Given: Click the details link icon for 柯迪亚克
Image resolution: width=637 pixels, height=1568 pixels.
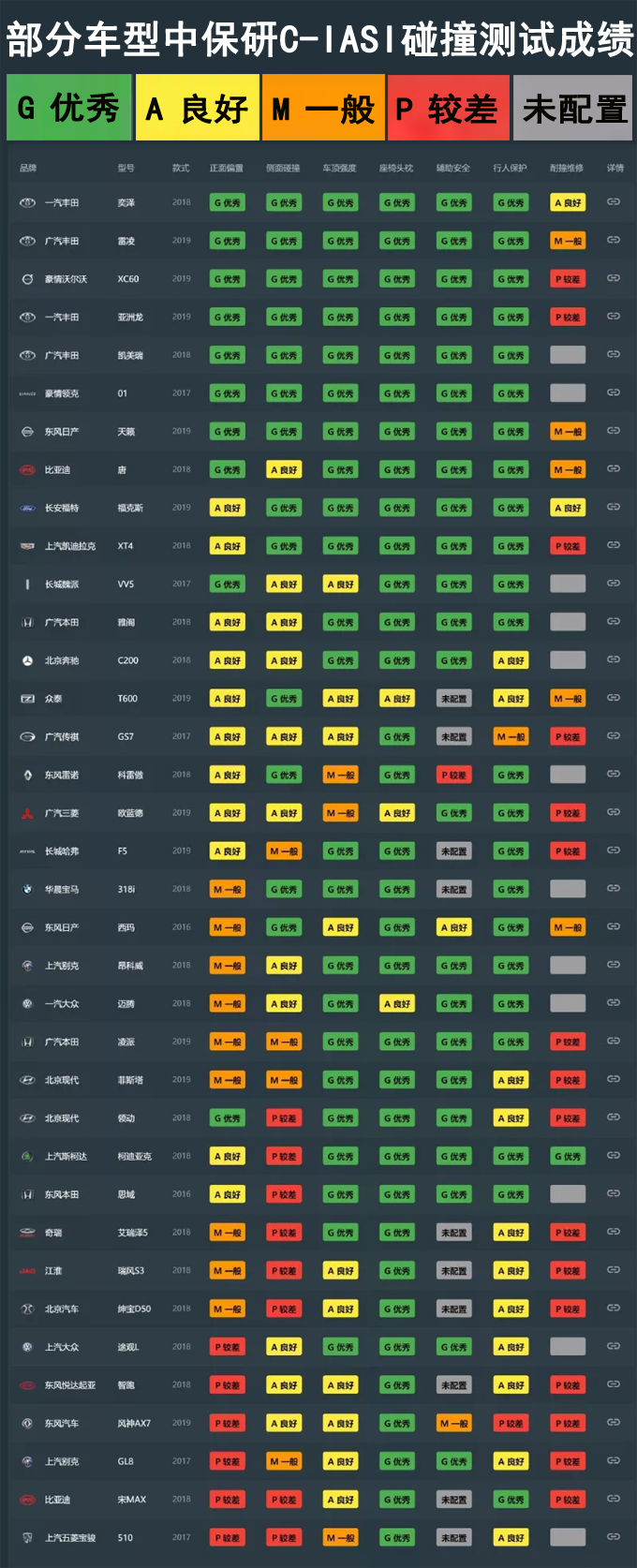Looking at the screenshot, I should click(614, 1156).
